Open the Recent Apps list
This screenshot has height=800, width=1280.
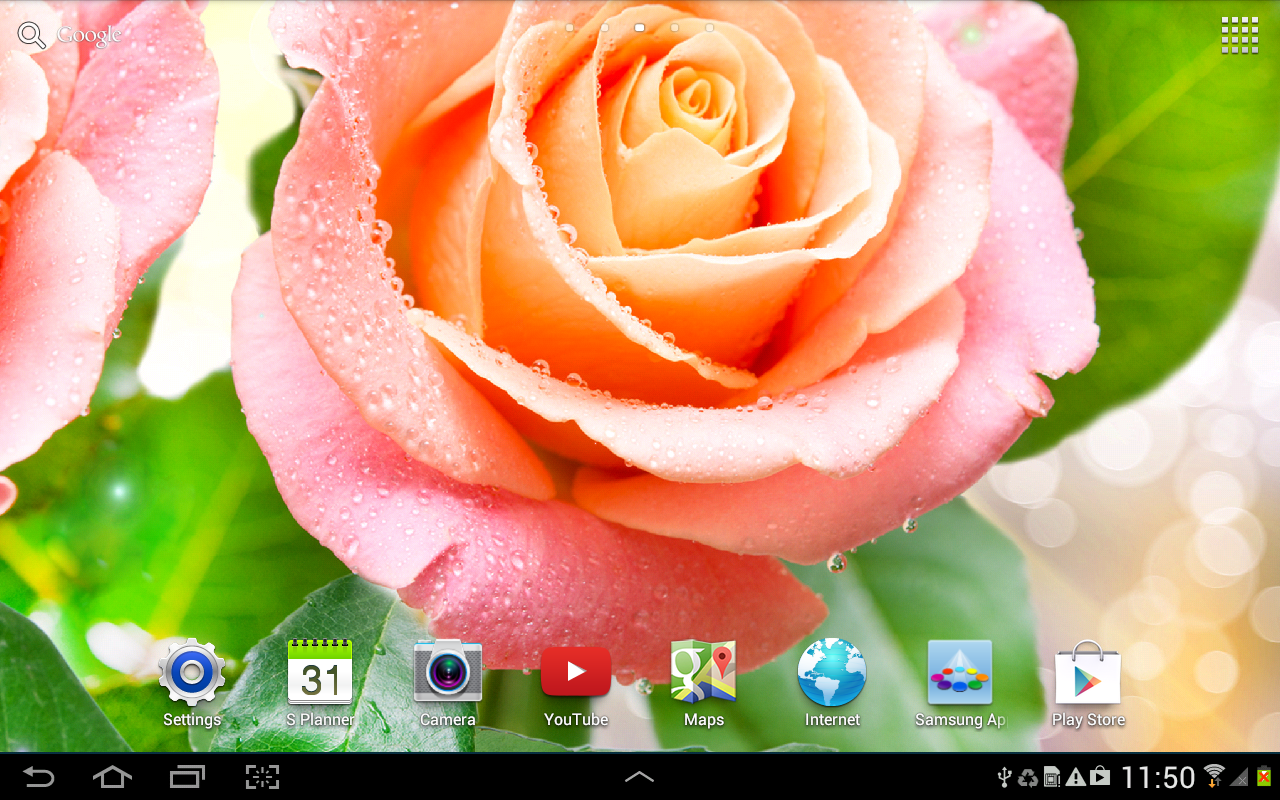187,777
